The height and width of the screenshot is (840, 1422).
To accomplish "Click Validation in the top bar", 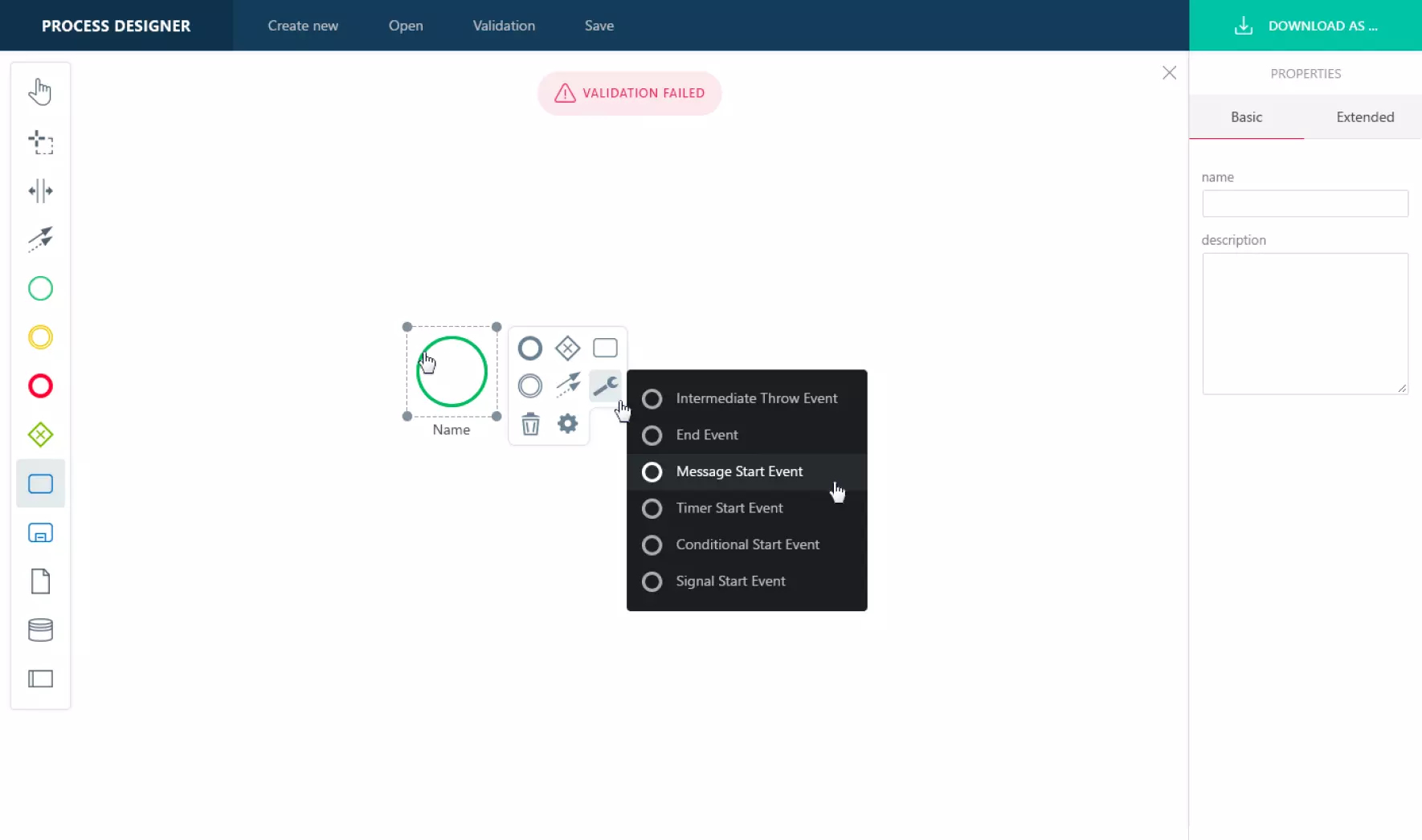I will coord(504,26).
